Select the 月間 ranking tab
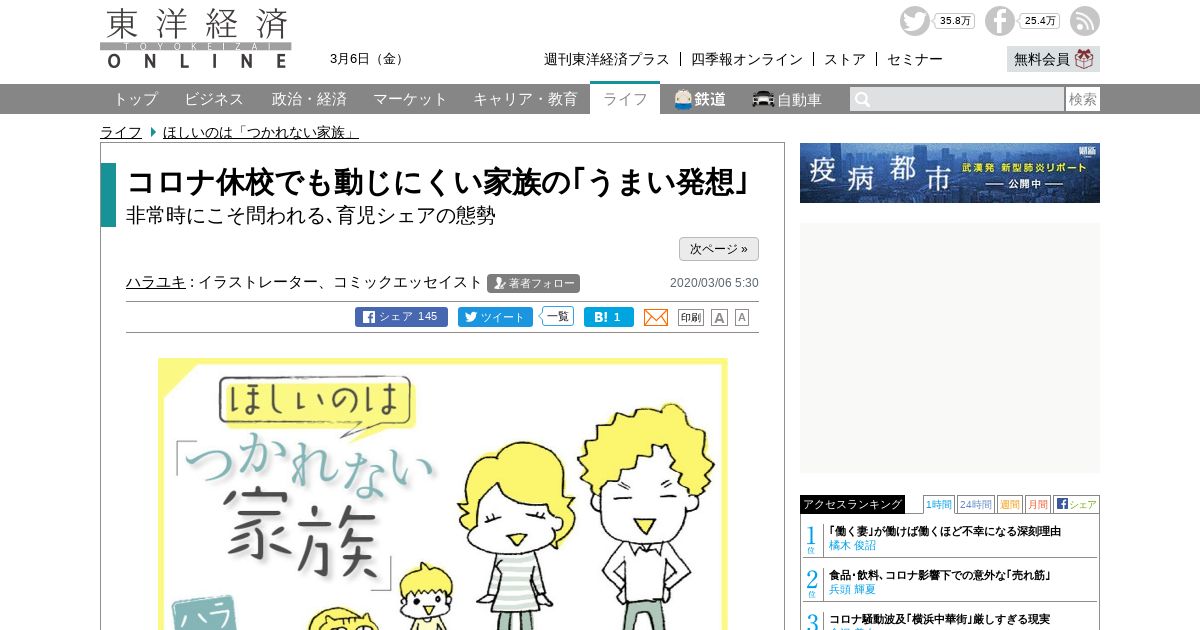Image resolution: width=1200 pixels, height=630 pixels. point(1037,504)
